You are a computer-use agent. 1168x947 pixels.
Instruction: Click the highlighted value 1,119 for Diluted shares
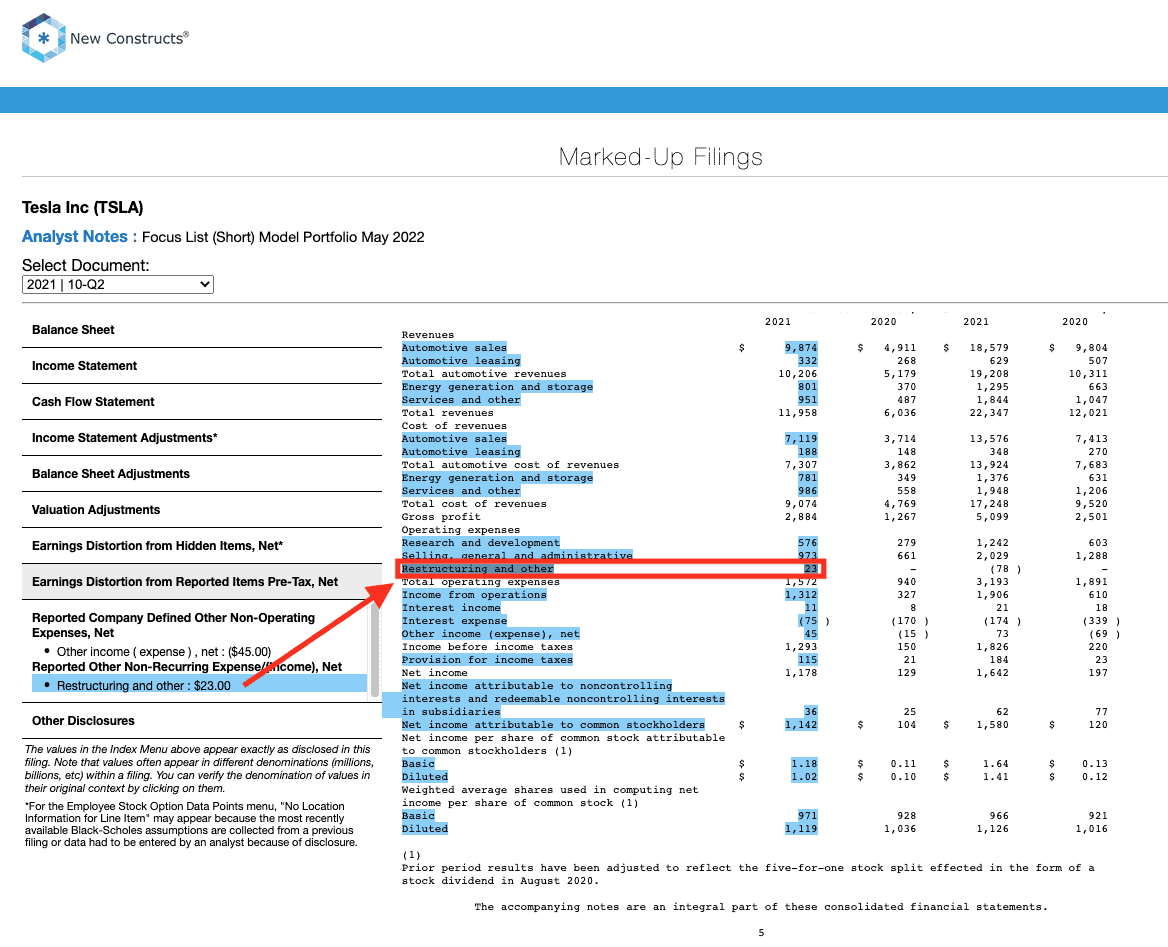pyautogui.click(x=801, y=829)
